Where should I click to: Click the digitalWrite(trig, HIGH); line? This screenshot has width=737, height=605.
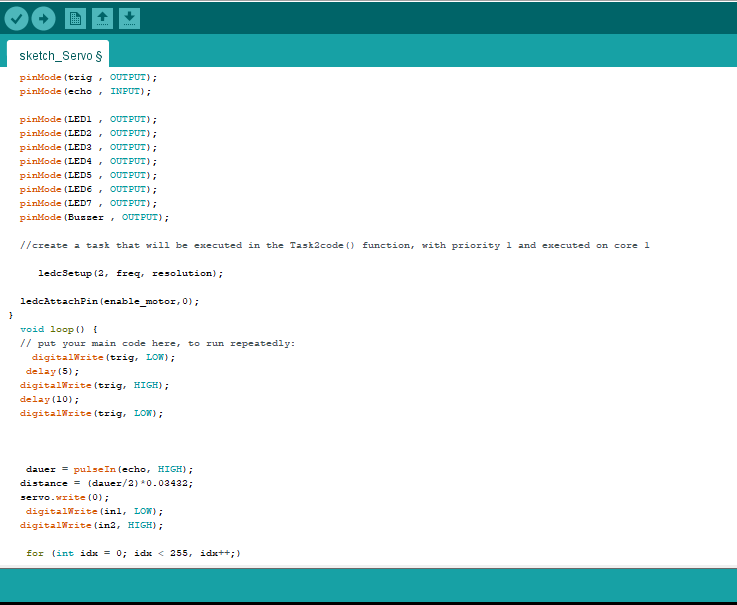tap(94, 385)
